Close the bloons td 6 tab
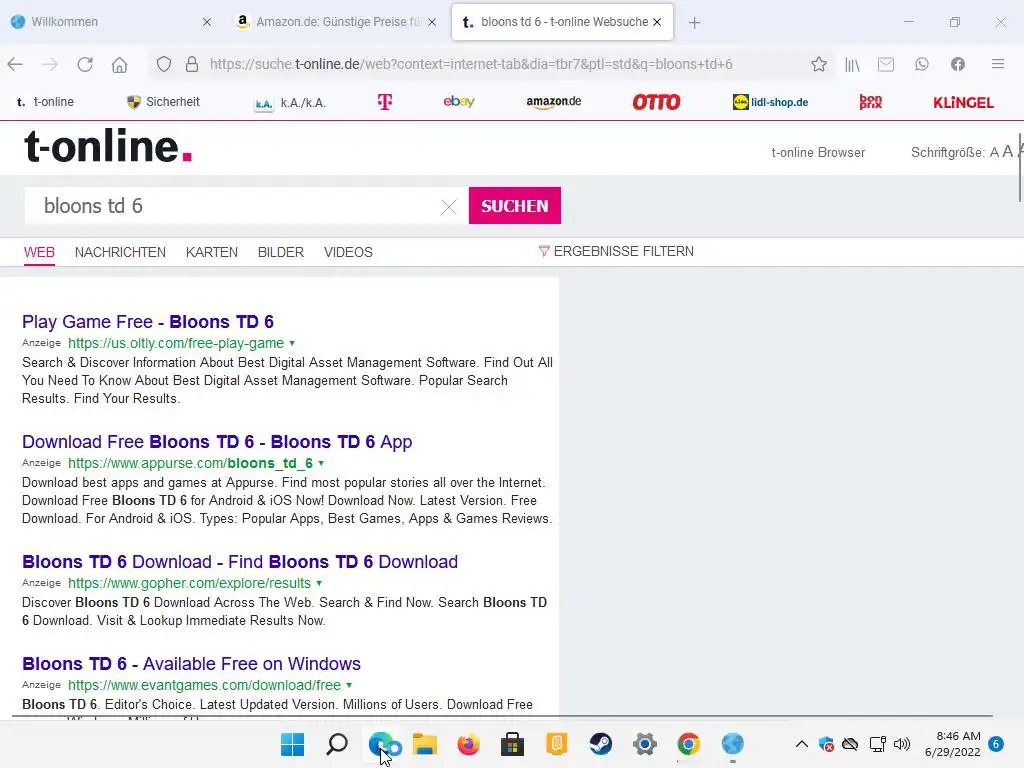The height and width of the screenshot is (768, 1024). 657,22
